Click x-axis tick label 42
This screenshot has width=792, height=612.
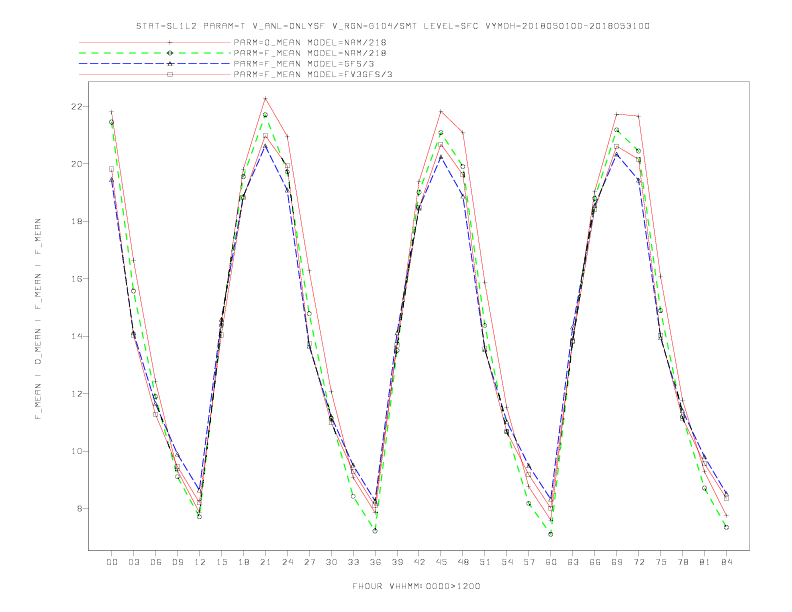[x=419, y=562]
